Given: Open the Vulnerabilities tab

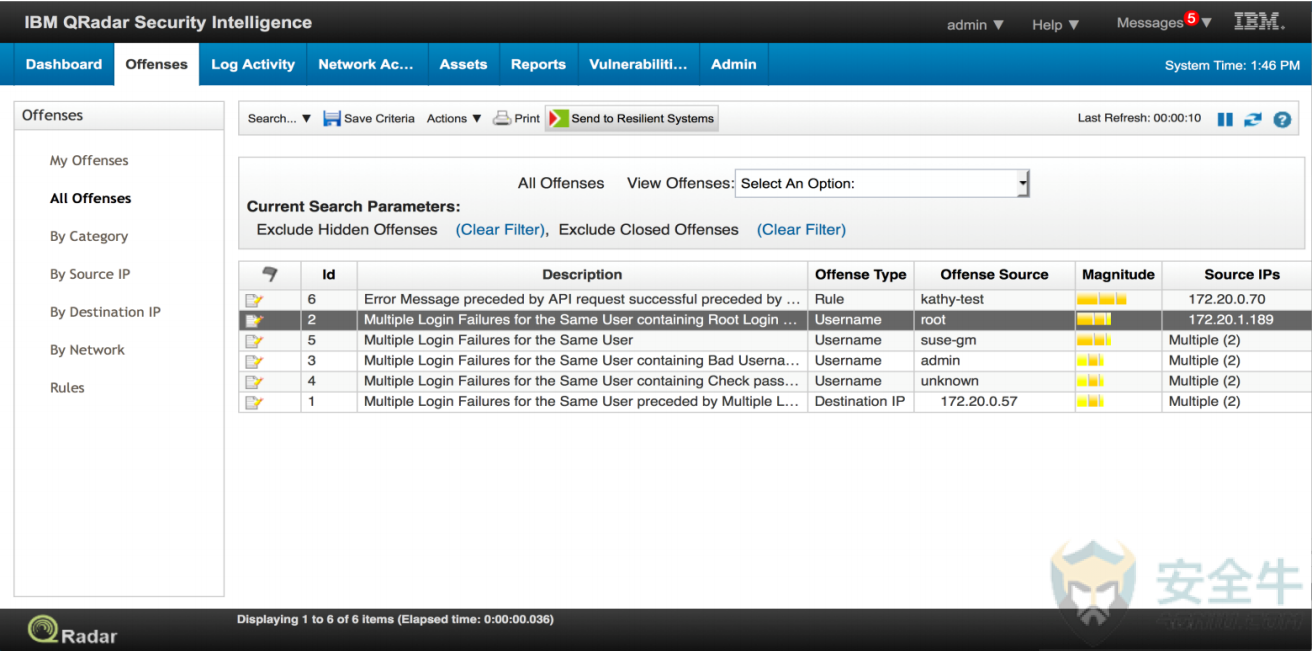Looking at the screenshot, I should click(x=638, y=64).
